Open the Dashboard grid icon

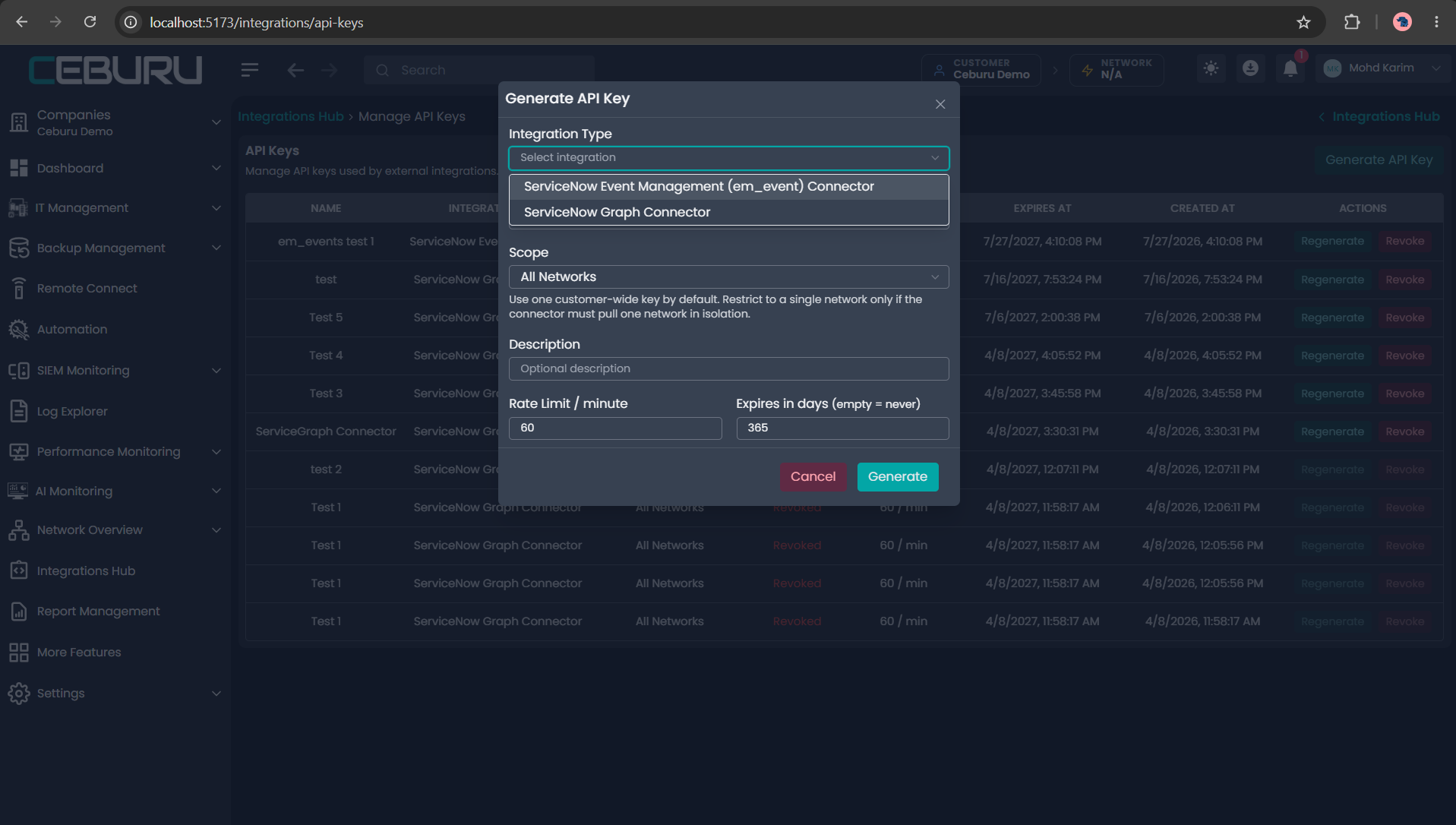coord(19,168)
